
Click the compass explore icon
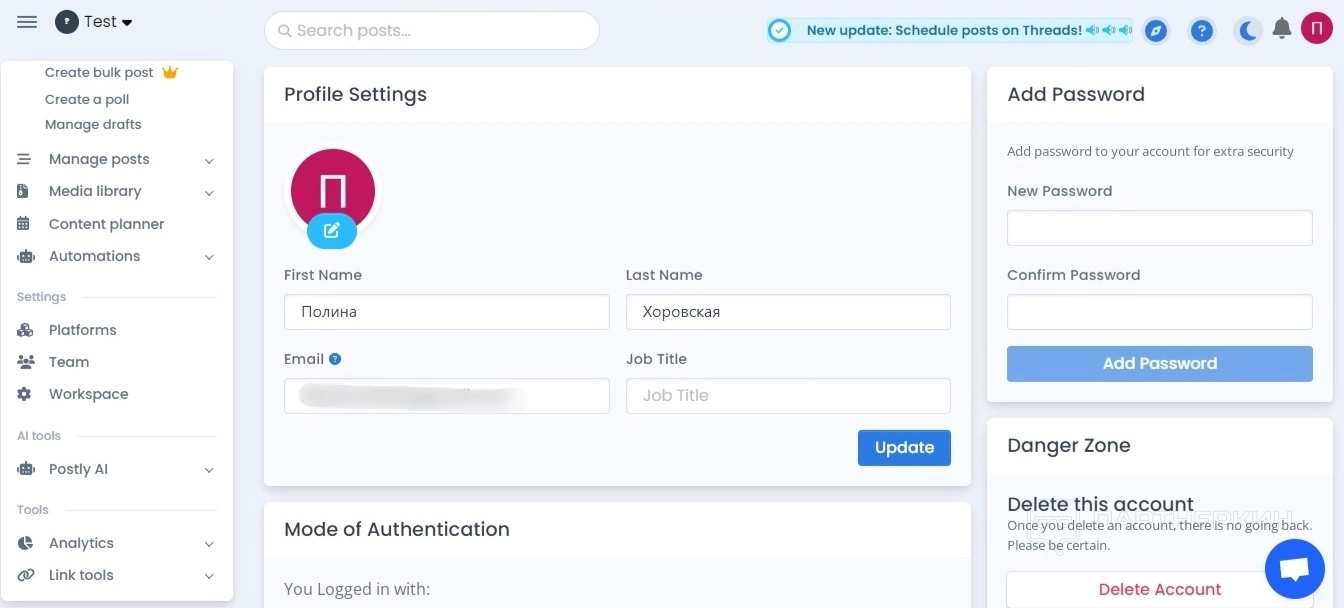(1155, 31)
